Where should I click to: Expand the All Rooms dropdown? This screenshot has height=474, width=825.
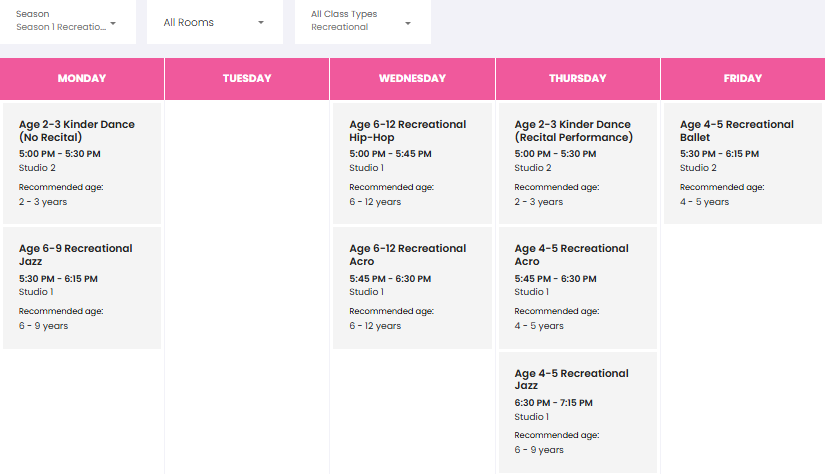[215, 22]
